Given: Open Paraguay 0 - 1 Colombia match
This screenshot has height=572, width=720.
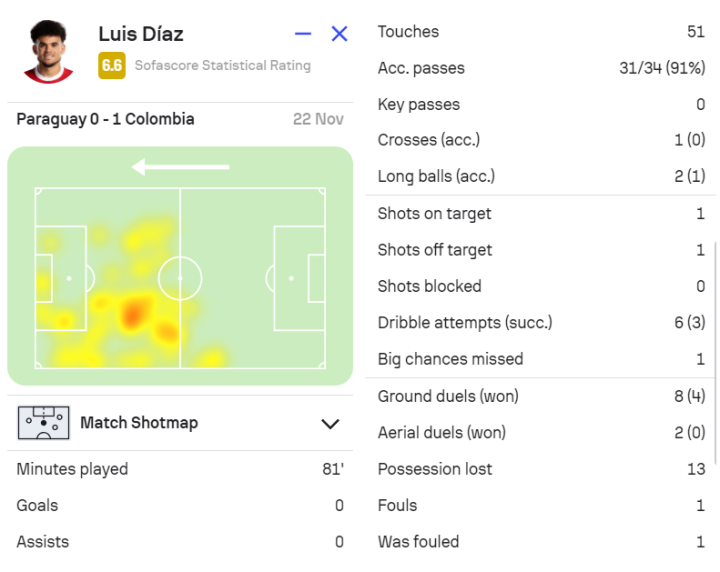Looking at the screenshot, I should (106, 119).
